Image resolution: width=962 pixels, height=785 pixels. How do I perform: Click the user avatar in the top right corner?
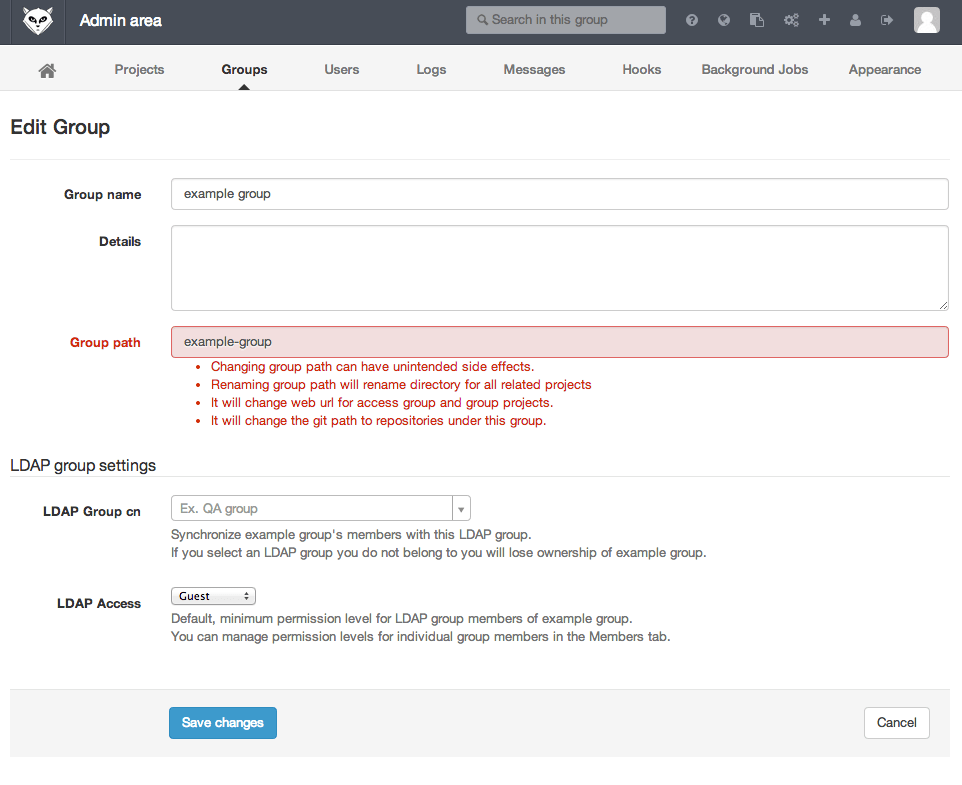pyautogui.click(x=926, y=19)
